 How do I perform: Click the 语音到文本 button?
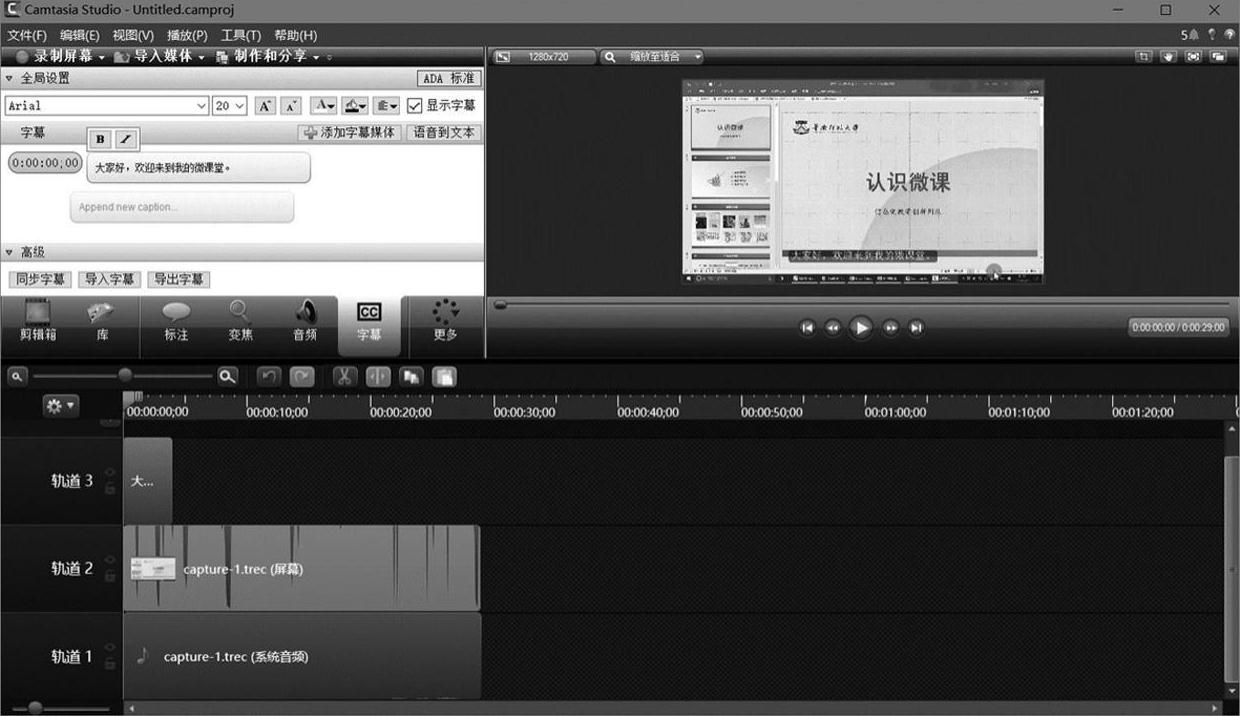coord(445,133)
